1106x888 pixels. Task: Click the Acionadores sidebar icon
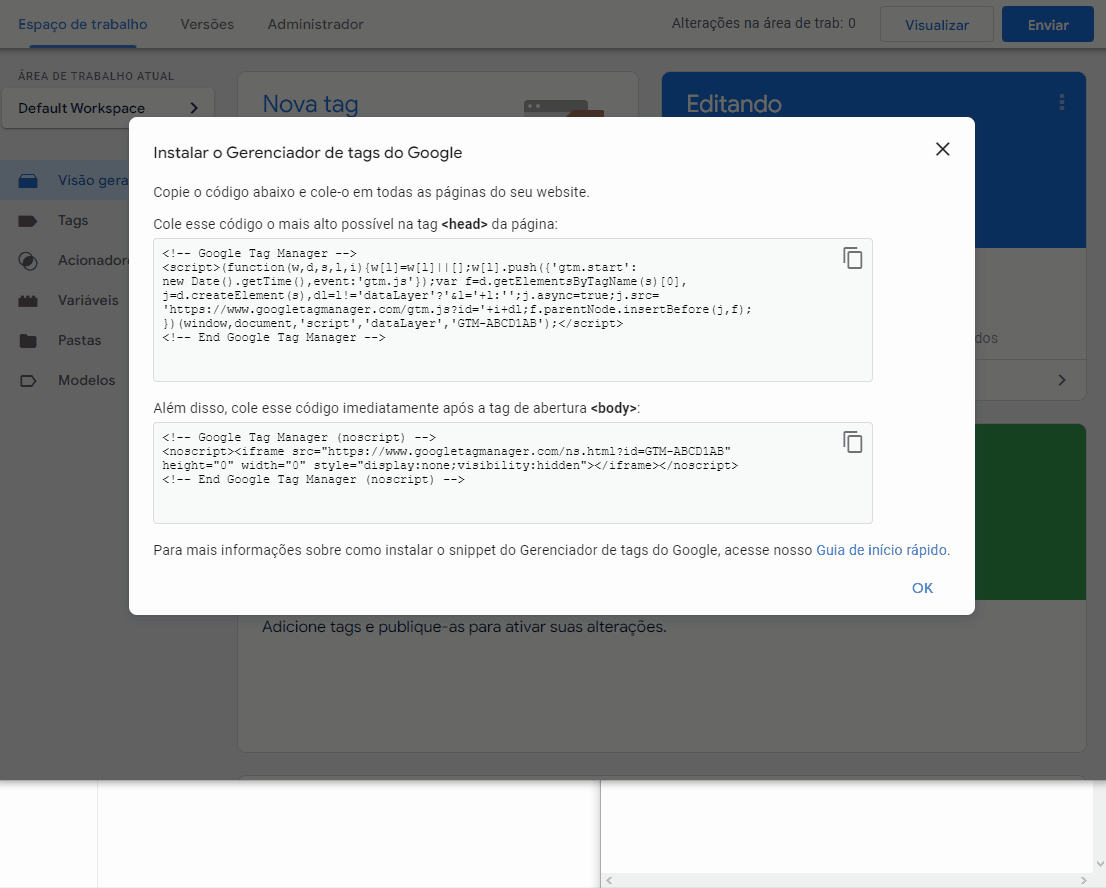click(x=28, y=261)
